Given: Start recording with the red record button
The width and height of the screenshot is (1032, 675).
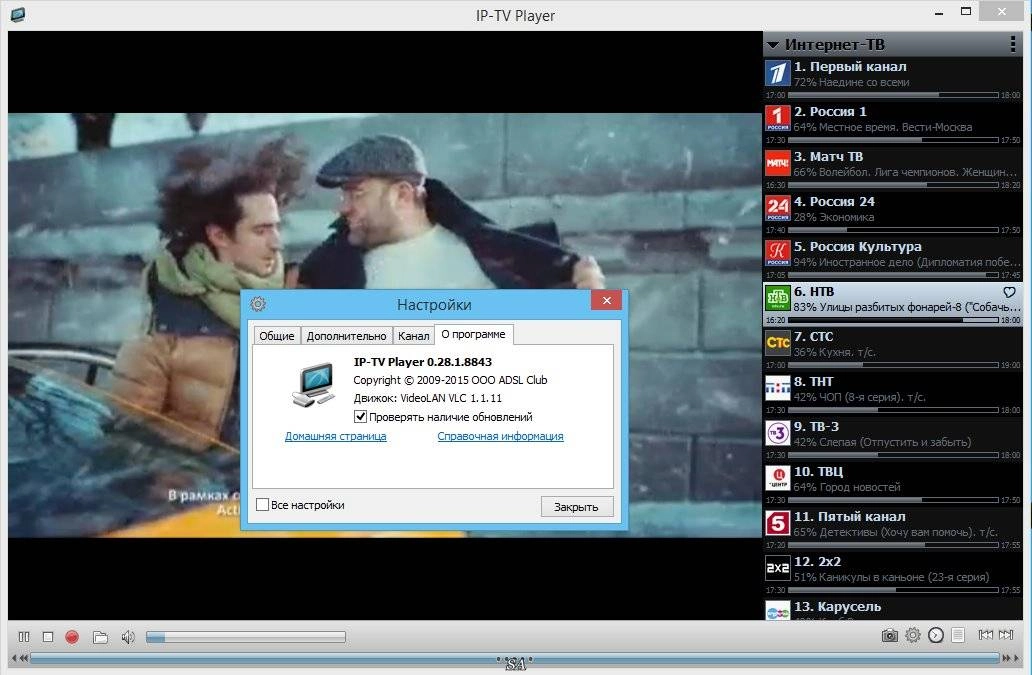Looking at the screenshot, I should pos(72,637).
